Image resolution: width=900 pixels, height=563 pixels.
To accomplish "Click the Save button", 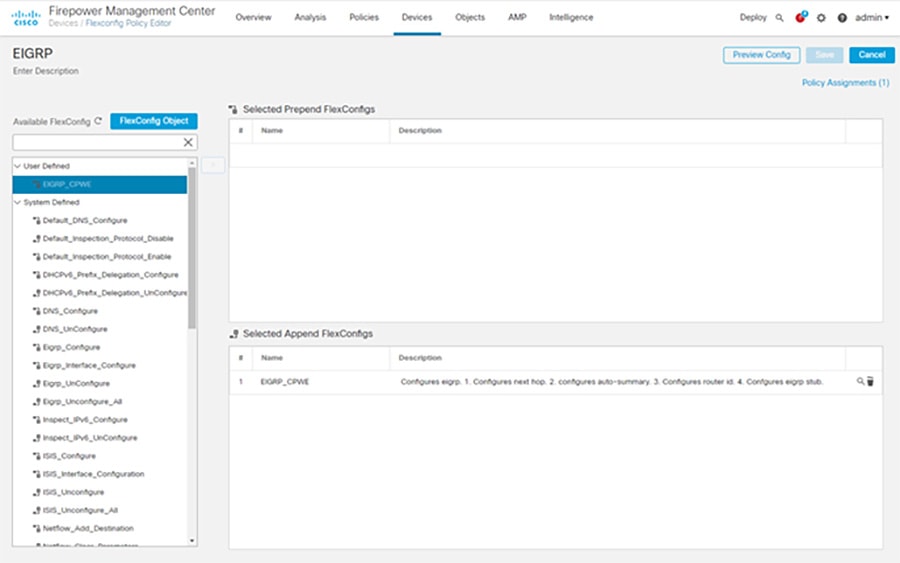I will [x=824, y=55].
